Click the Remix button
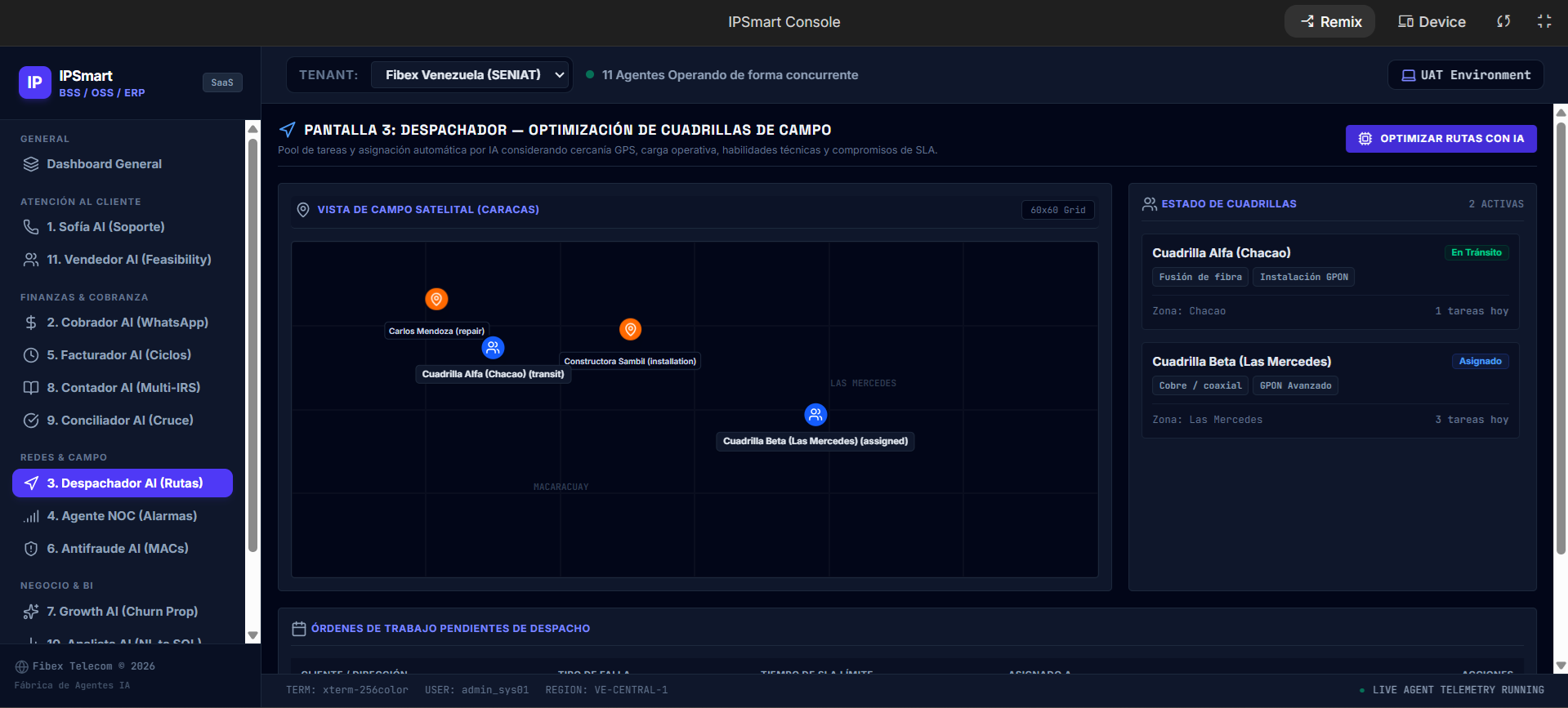This screenshot has width=1568, height=708. [x=1330, y=21]
